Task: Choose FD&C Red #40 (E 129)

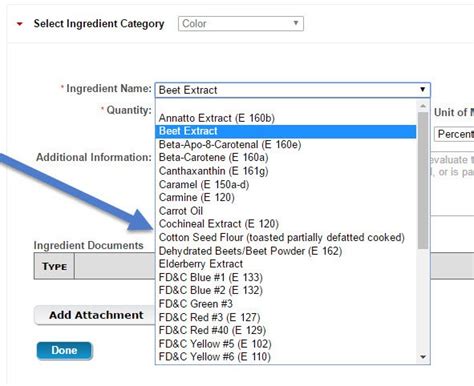Action: tap(286, 330)
